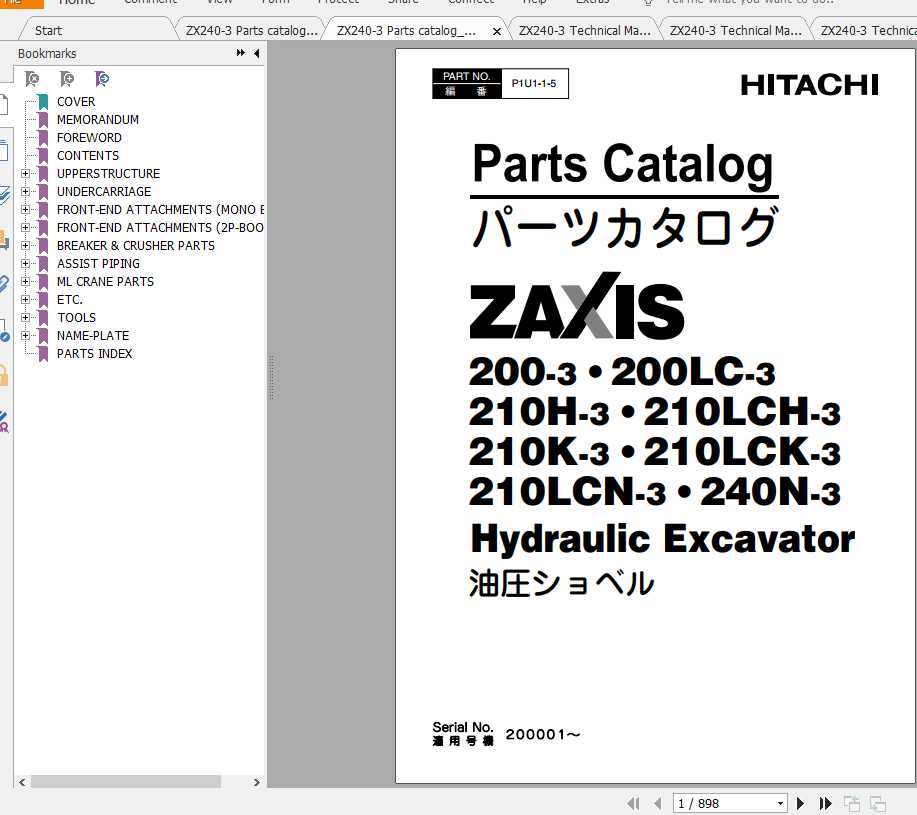Click the horizontal scrollbar below bookmarks
This screenshot has height=815, width=917.
(x=130, y=782)
